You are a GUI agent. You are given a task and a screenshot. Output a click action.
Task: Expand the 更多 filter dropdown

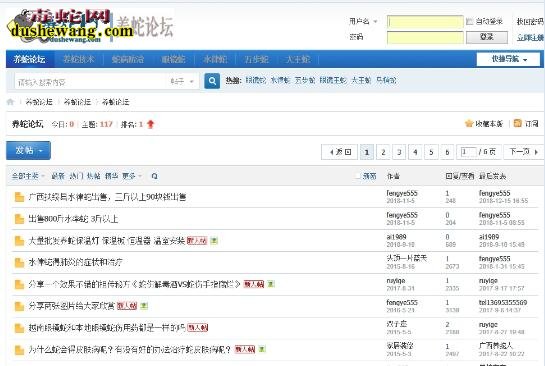click(132, 176)
